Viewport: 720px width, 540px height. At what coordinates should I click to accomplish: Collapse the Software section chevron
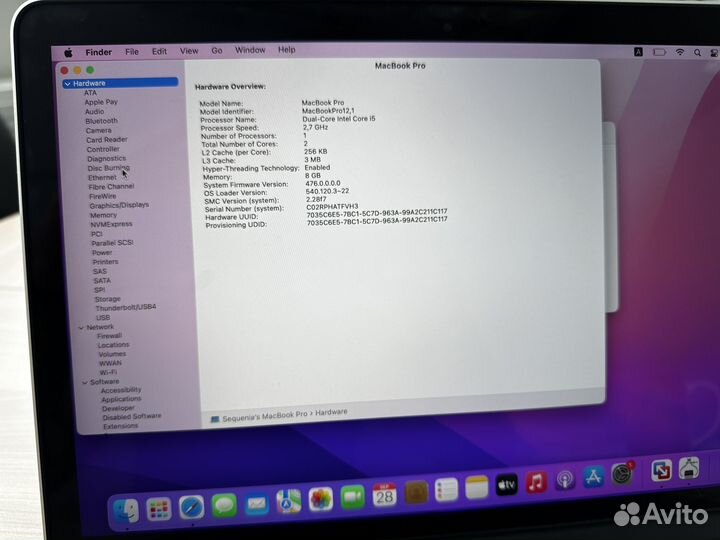pyautogui.click(x=85, y=382)
